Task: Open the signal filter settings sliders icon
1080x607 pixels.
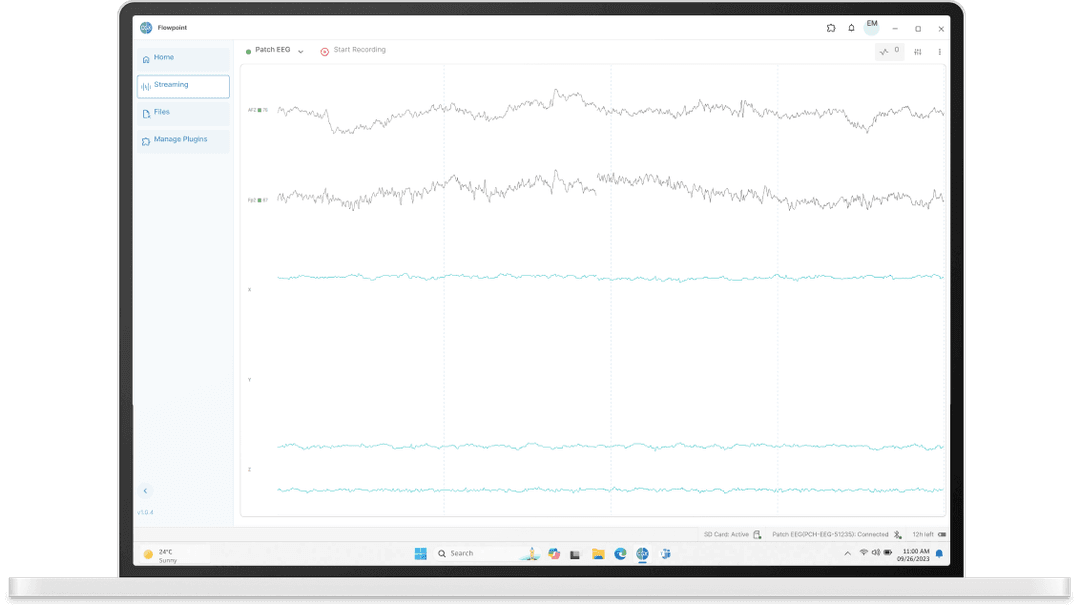Action: point(918,52)
